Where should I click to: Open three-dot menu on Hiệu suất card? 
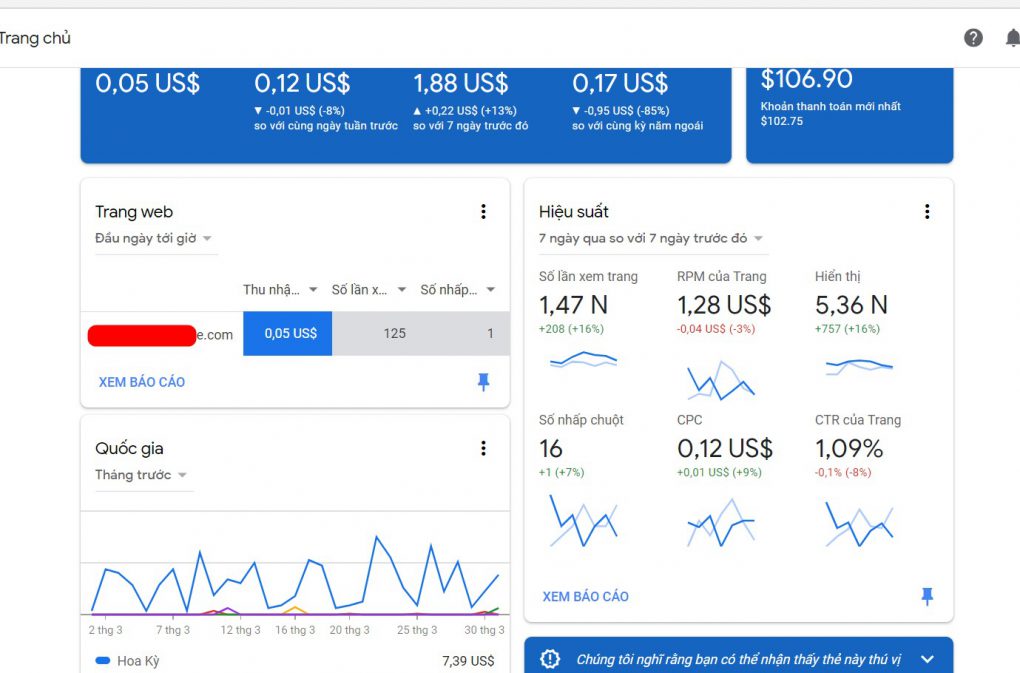coord(927,211)
